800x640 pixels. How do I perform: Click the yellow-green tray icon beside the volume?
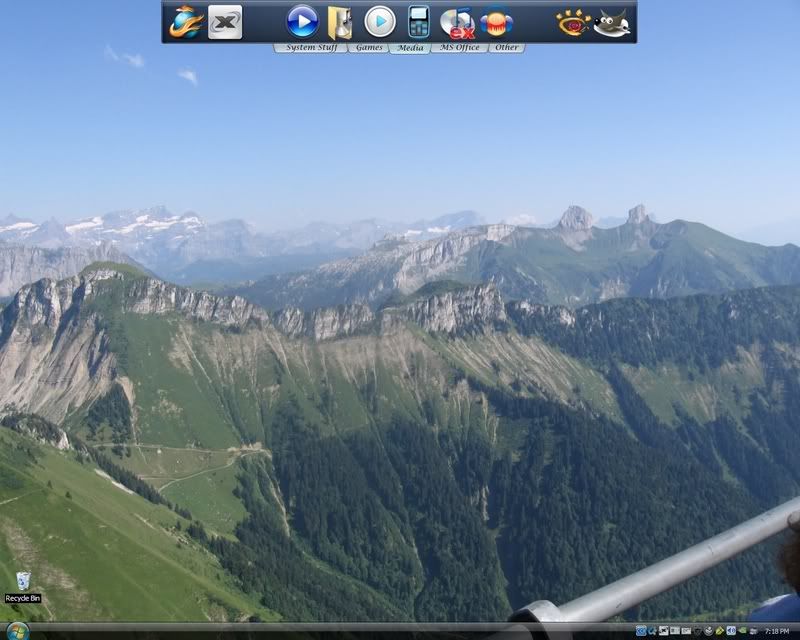point(719,631)
